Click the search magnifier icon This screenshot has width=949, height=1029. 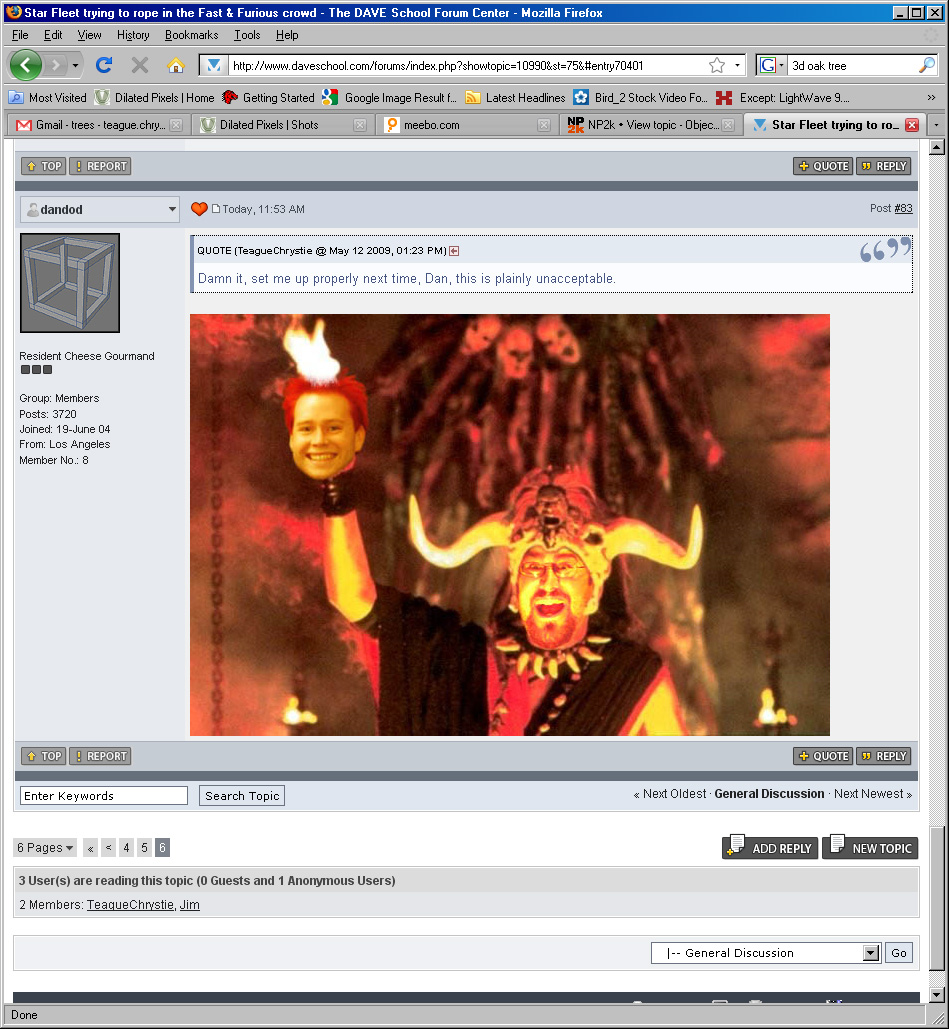pos(927,65)
